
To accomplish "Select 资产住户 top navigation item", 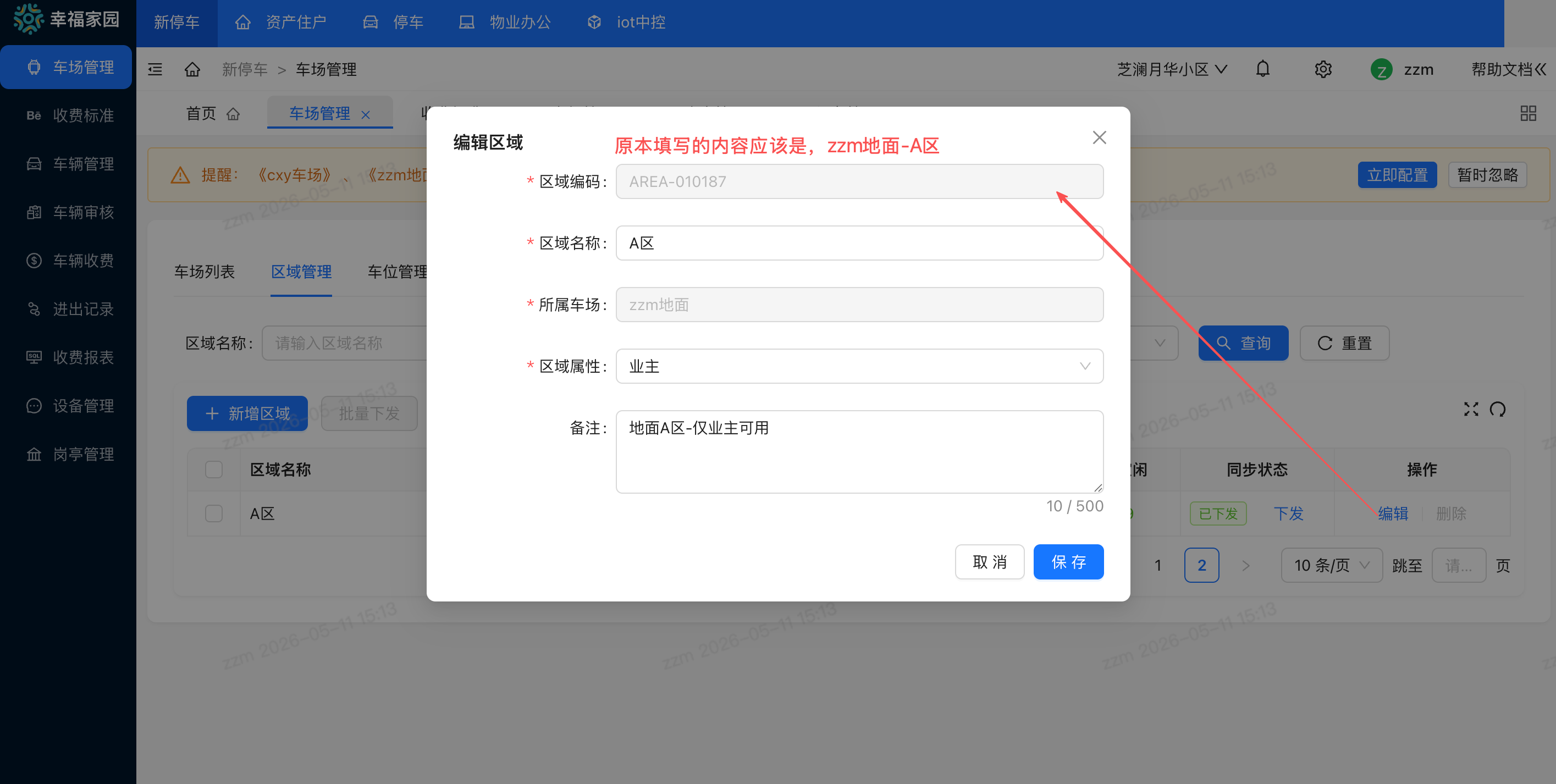I will (281, 23).
